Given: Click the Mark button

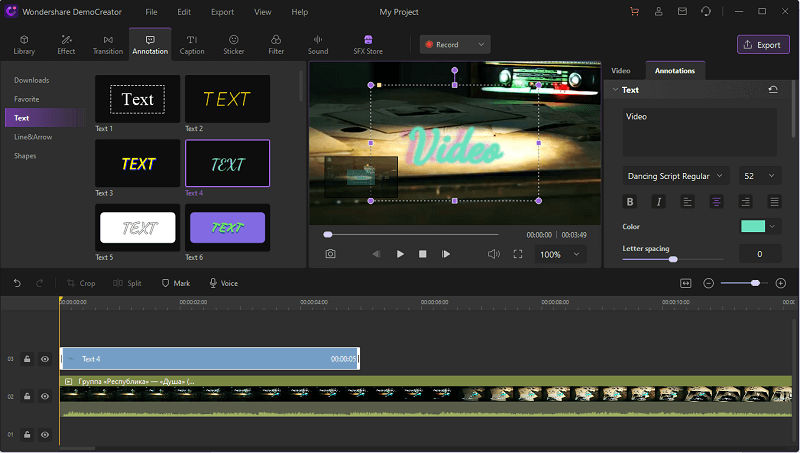Looking at the screenshot, I should tap(176, 283).
